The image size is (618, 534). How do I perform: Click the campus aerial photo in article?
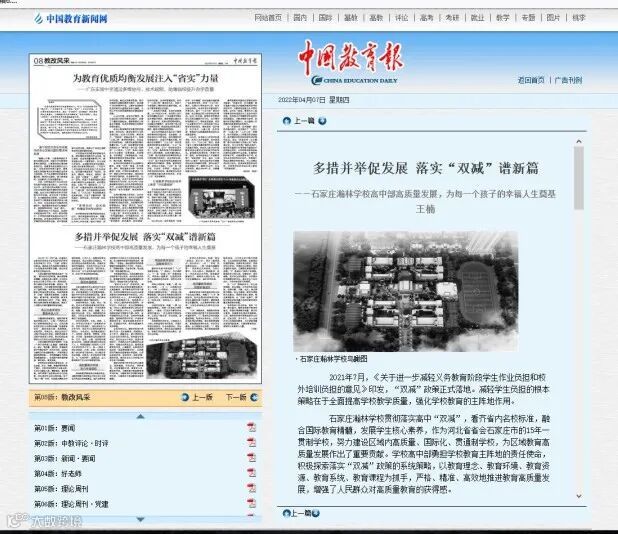[x=406, y=291]
